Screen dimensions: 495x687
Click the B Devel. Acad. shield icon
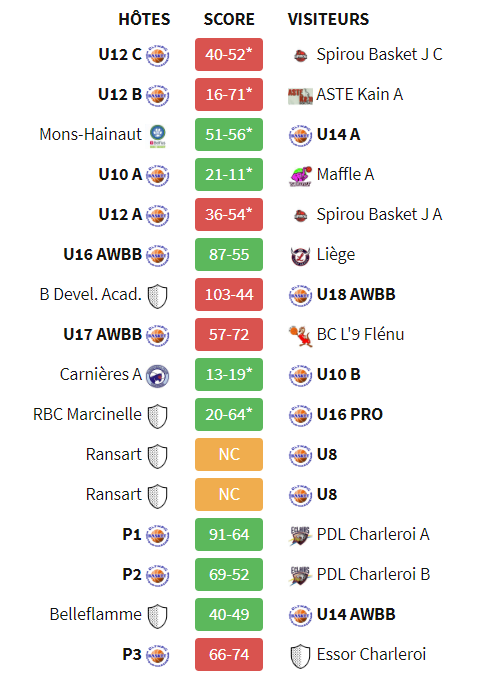157,296
